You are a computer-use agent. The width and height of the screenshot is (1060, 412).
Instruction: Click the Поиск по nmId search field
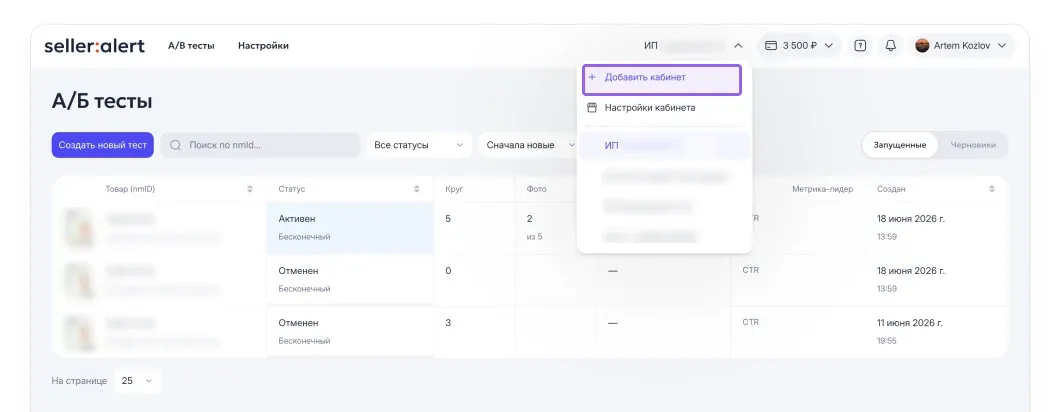click(x=260, y=145)
